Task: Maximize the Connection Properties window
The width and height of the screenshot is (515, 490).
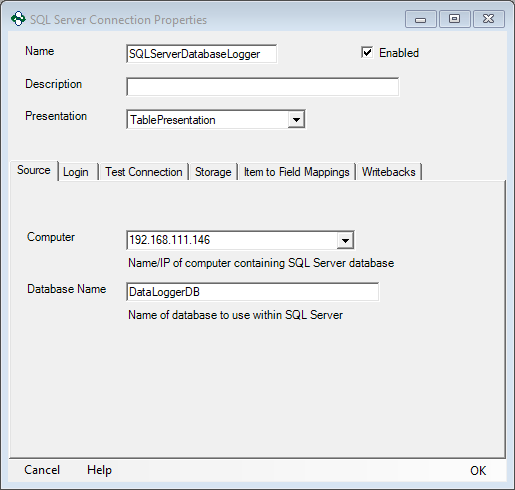Action: (x=455, y=19)
